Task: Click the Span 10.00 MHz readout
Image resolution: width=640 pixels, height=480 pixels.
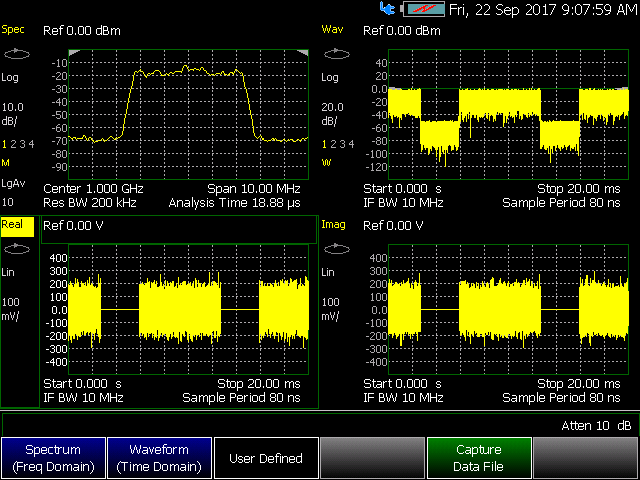Action: coord(254,189)
